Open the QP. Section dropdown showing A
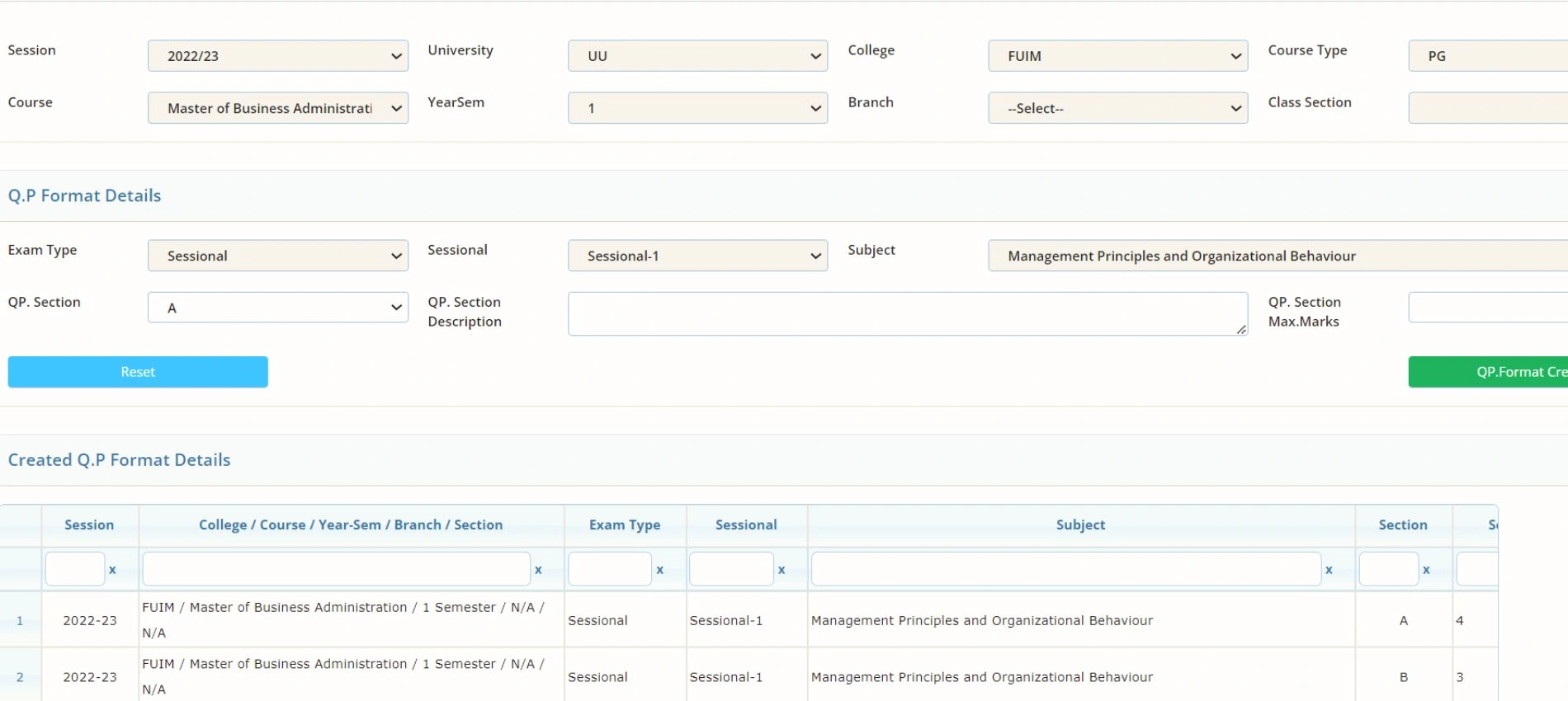Image resolution: width=1568 pixels, height=701 pixels. click(x=278, y=308)
